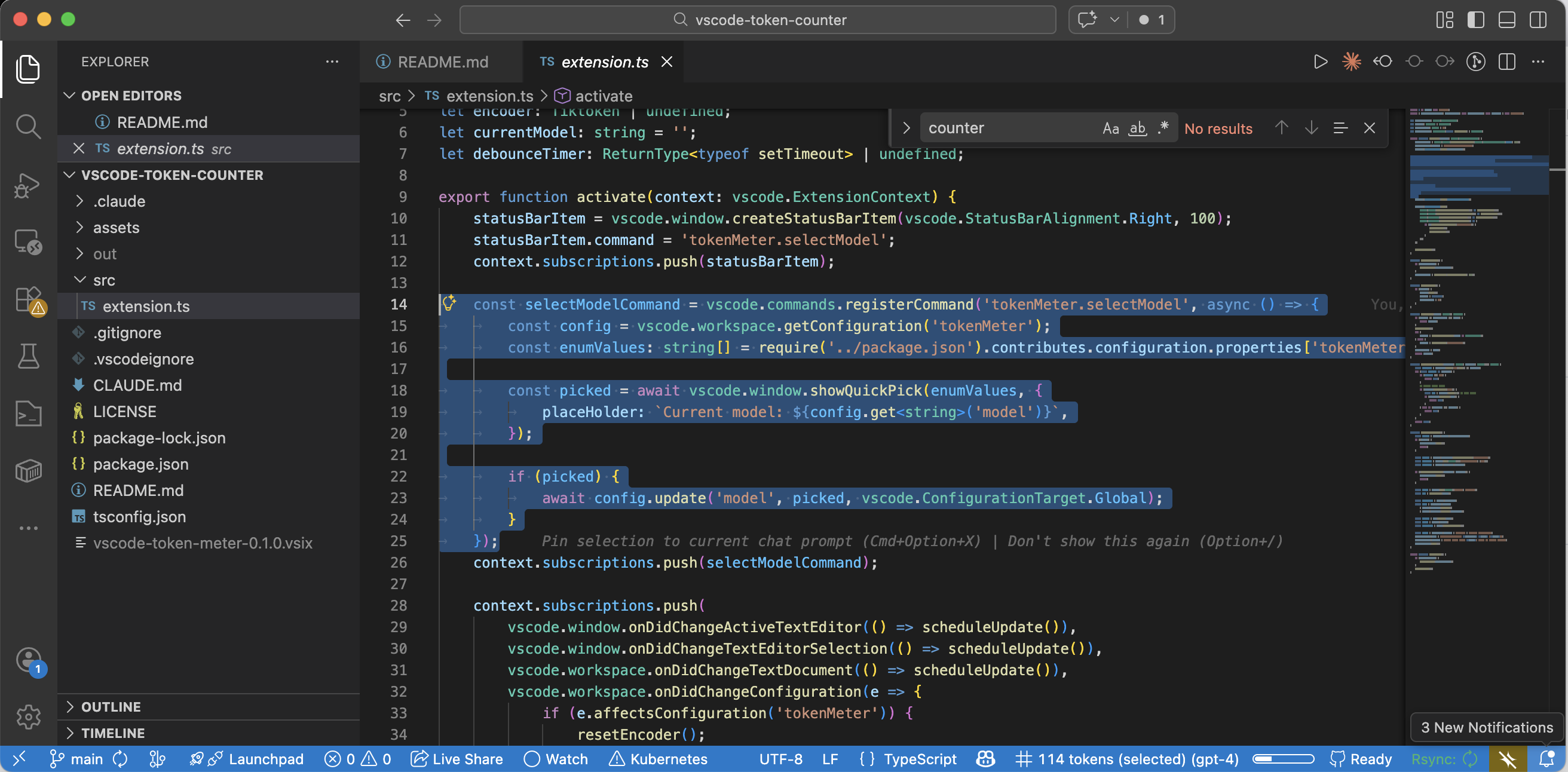
Task: Toggle bottom Panel visibility
Action: 1506,20
